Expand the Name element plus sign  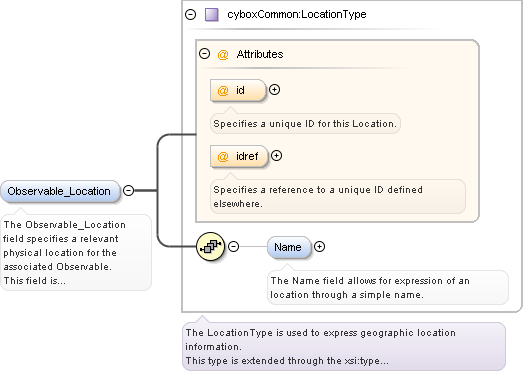click(319, 247)
